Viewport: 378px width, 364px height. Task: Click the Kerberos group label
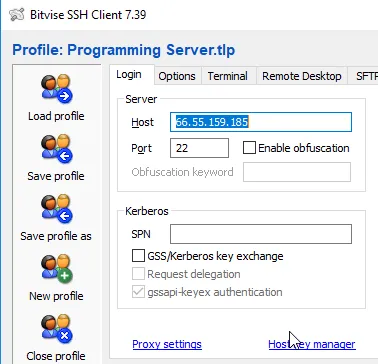tap(147, 211)
